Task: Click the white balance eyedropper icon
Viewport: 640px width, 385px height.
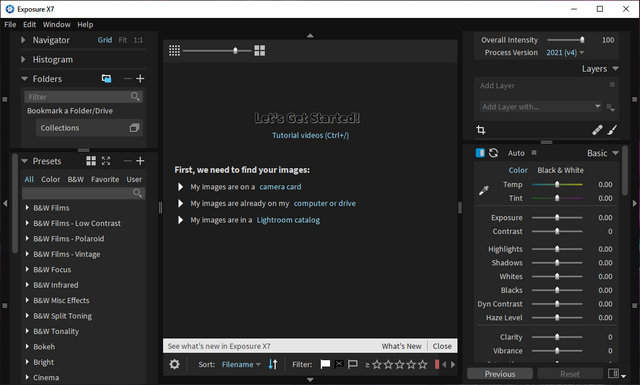Action: coord(484,190)
